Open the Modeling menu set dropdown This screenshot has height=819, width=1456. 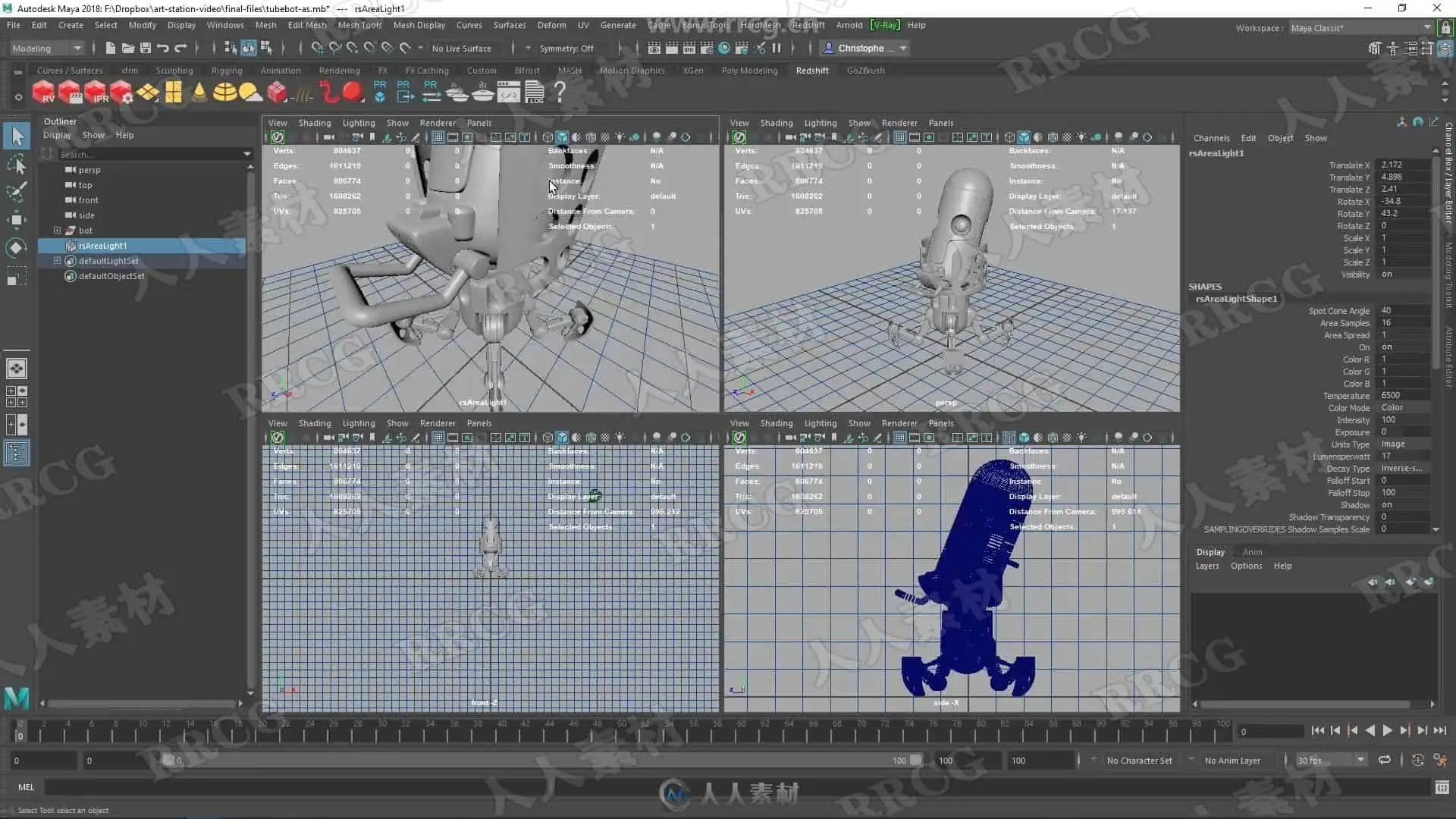tap(47, 48)
